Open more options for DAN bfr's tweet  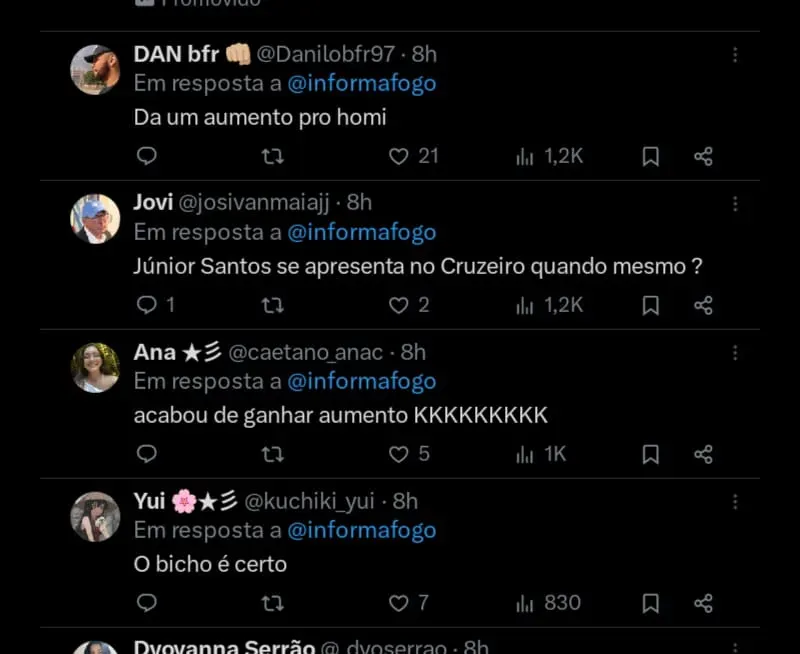coord(735,55)
